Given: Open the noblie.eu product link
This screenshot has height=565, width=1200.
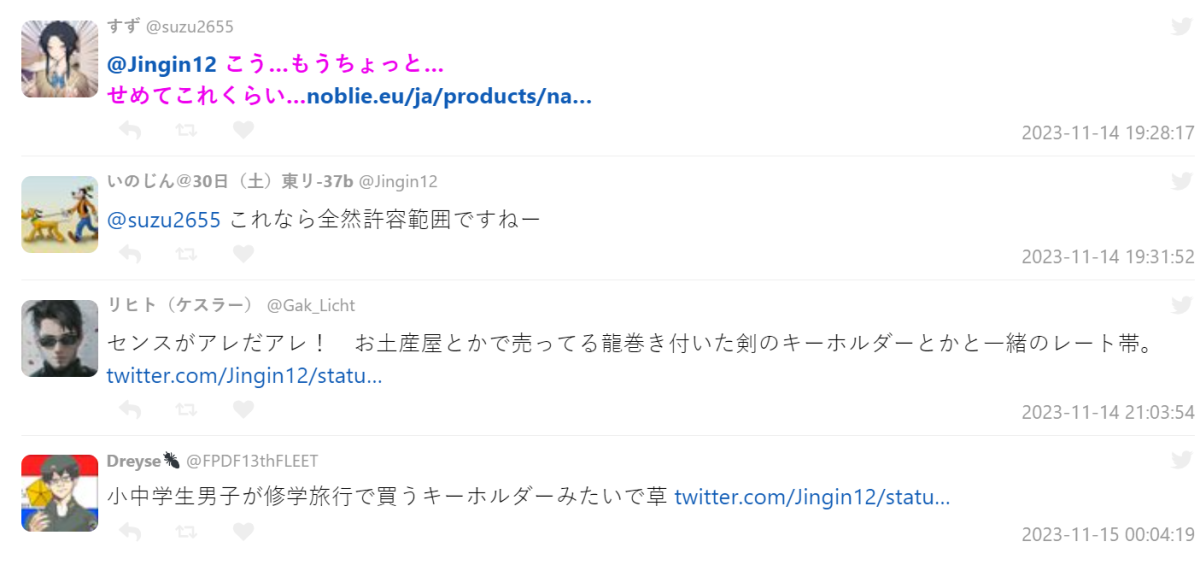Looking at the screenshot, I should tap(449, 97).
